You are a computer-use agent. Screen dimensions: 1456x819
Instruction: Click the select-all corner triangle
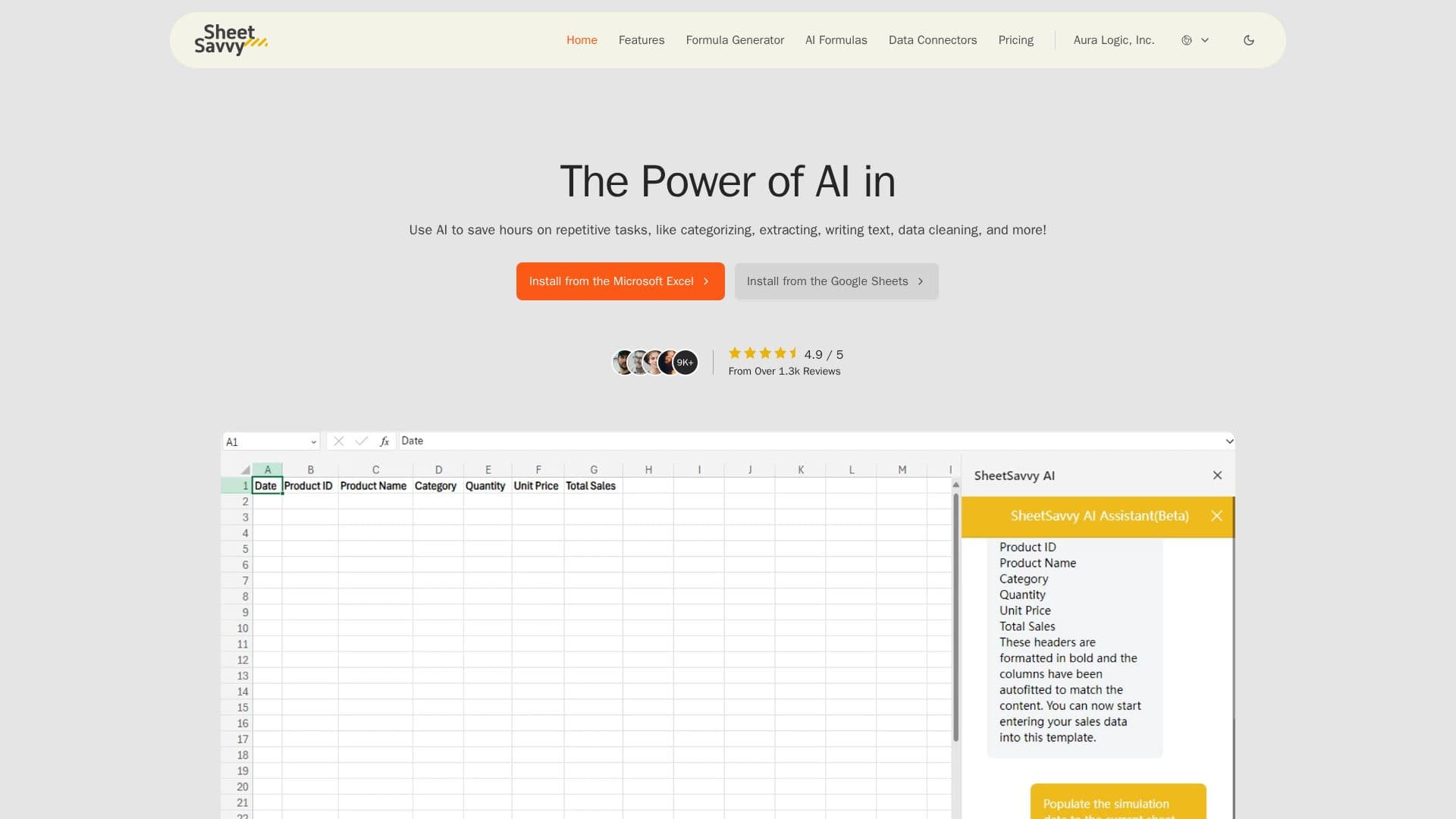point(245,470)
